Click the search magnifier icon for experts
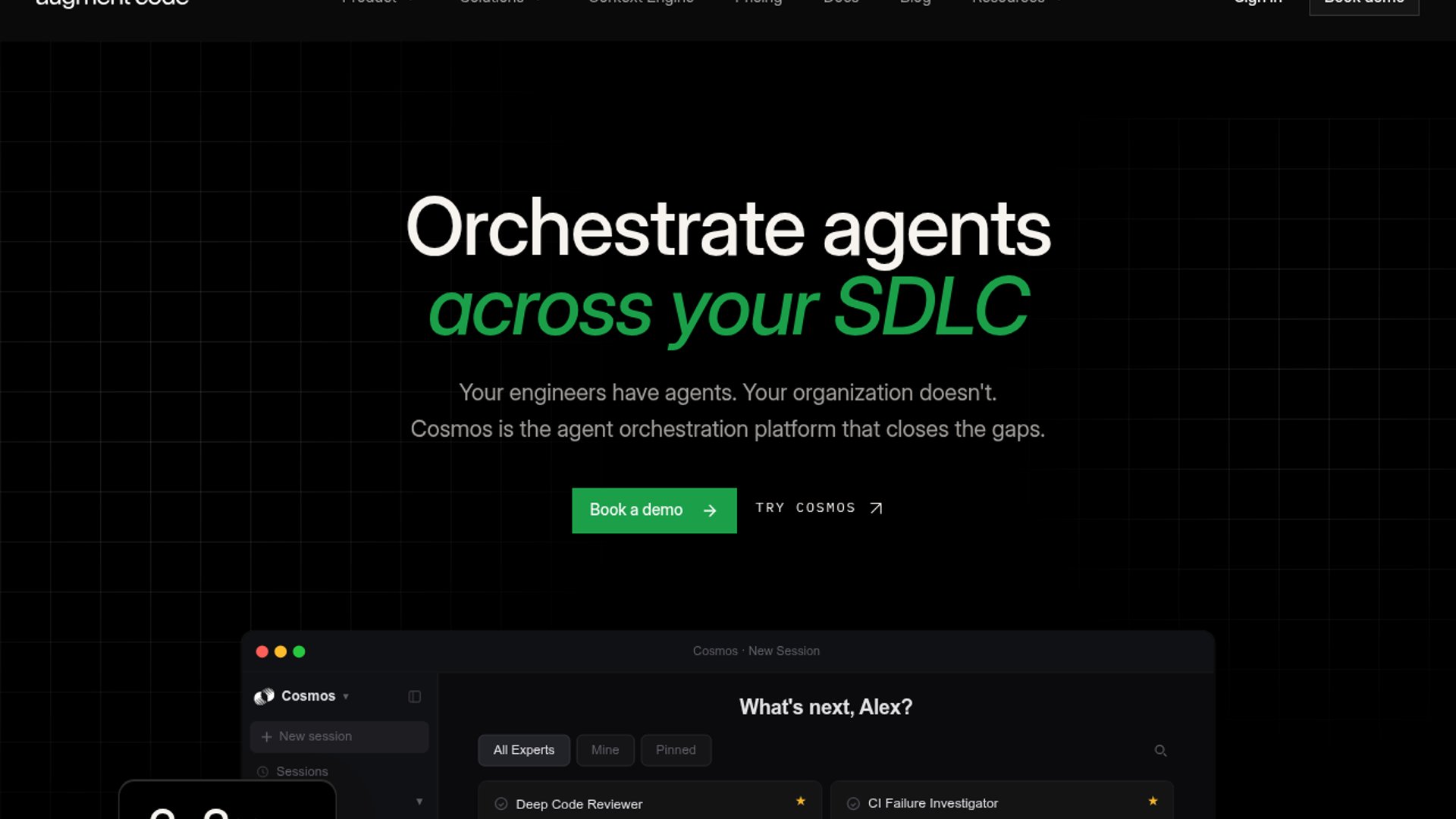The height and width of the screenshot is (819, 1456). point(1160,751)
